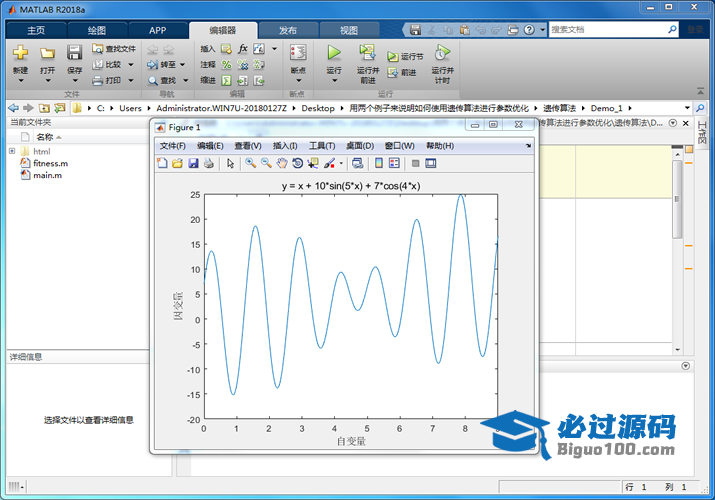Select the Pan hand tool in Figure toolbar

coord(282,163)
